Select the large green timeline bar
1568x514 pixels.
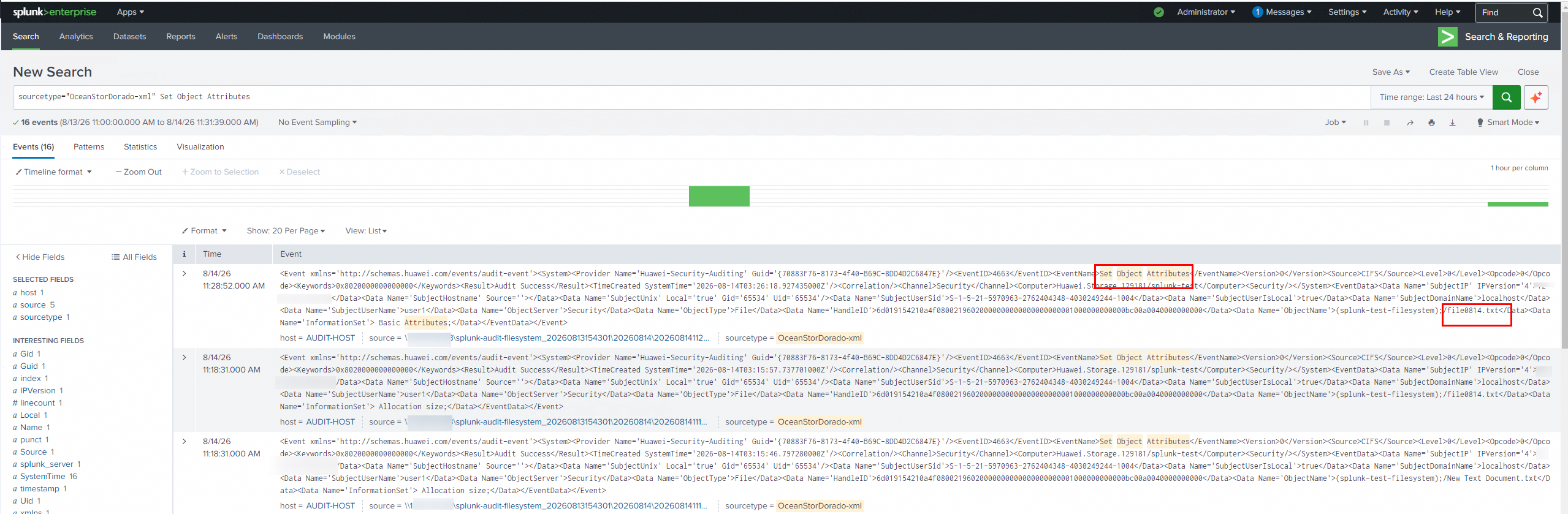[x=719, y=197]
